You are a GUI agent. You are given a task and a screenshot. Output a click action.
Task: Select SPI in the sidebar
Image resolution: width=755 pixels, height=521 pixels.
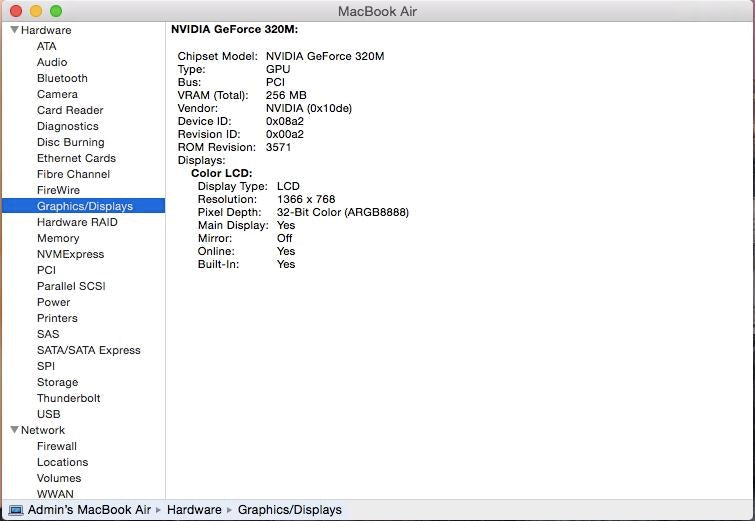[46, 366]
